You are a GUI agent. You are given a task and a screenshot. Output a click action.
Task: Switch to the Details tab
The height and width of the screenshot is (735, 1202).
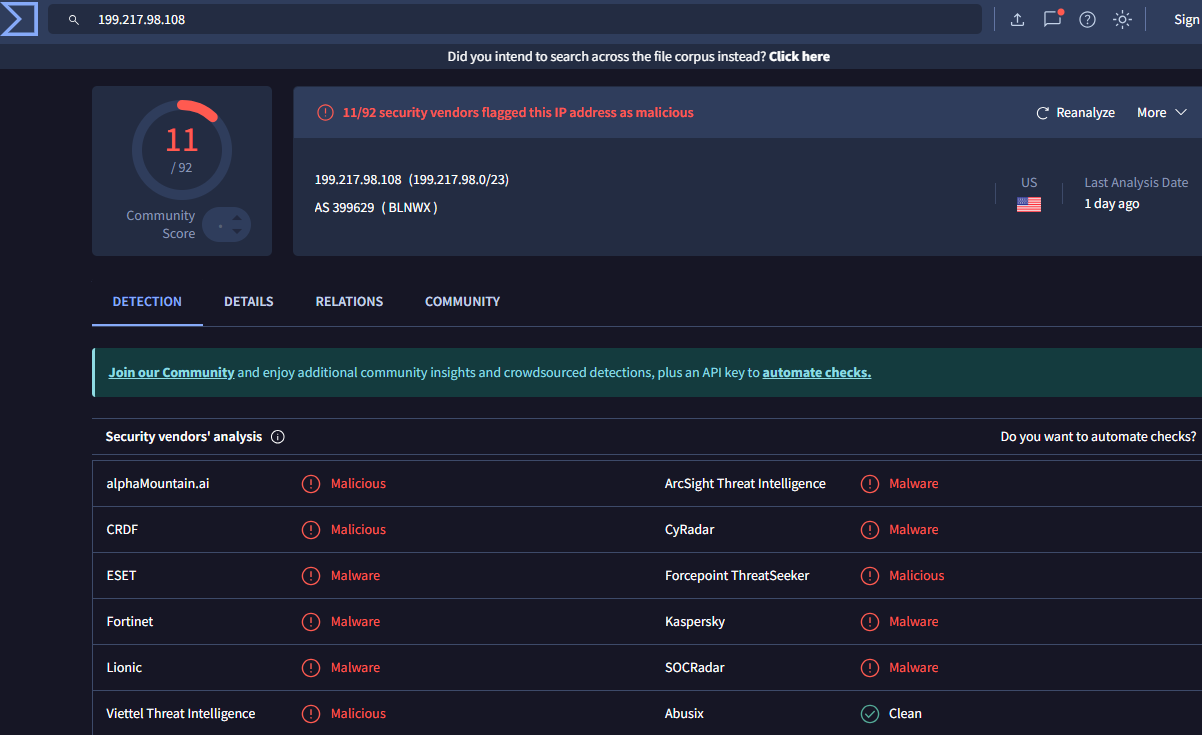(x=248, y=301)
